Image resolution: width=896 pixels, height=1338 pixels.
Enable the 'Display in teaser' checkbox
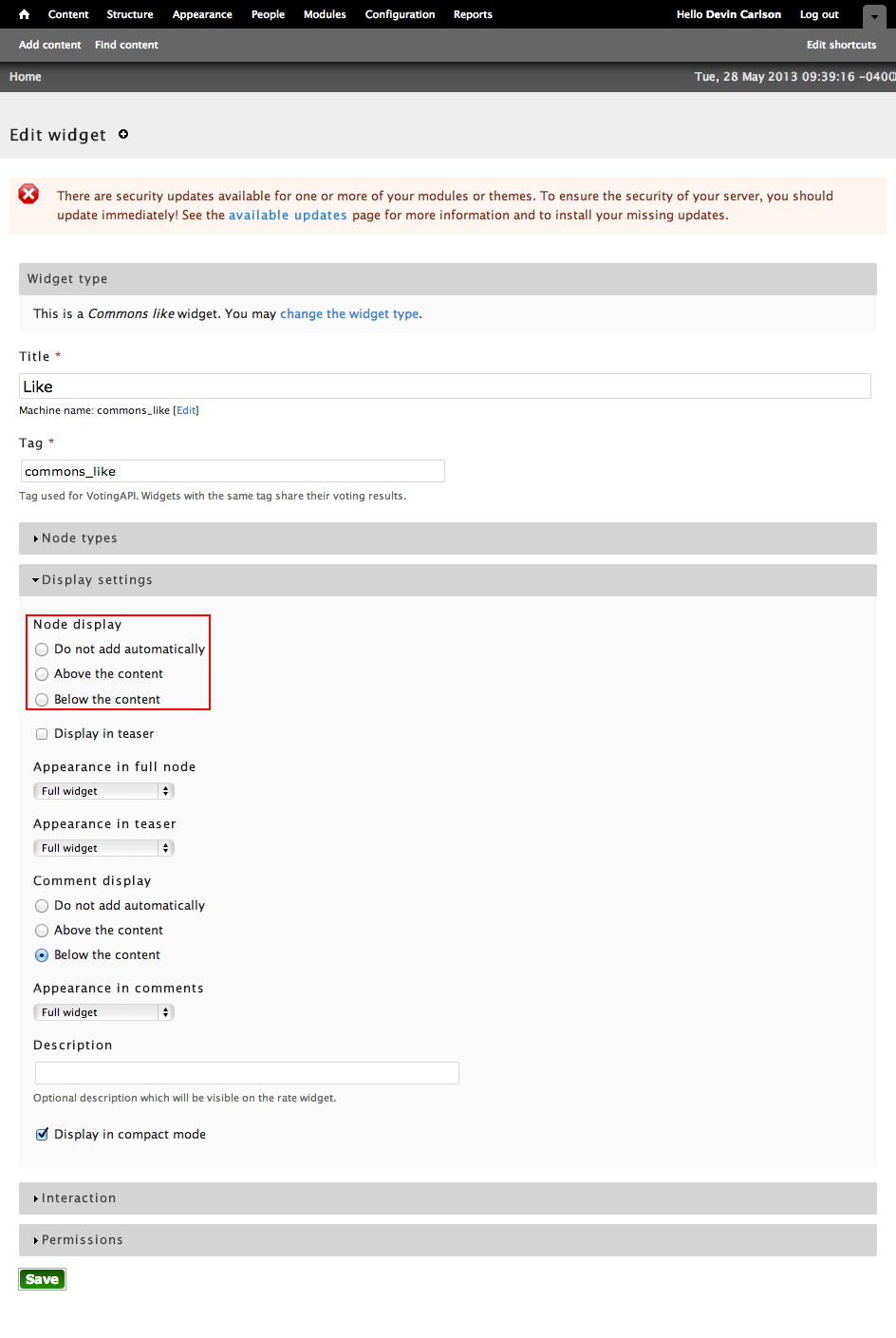point(42,733)
